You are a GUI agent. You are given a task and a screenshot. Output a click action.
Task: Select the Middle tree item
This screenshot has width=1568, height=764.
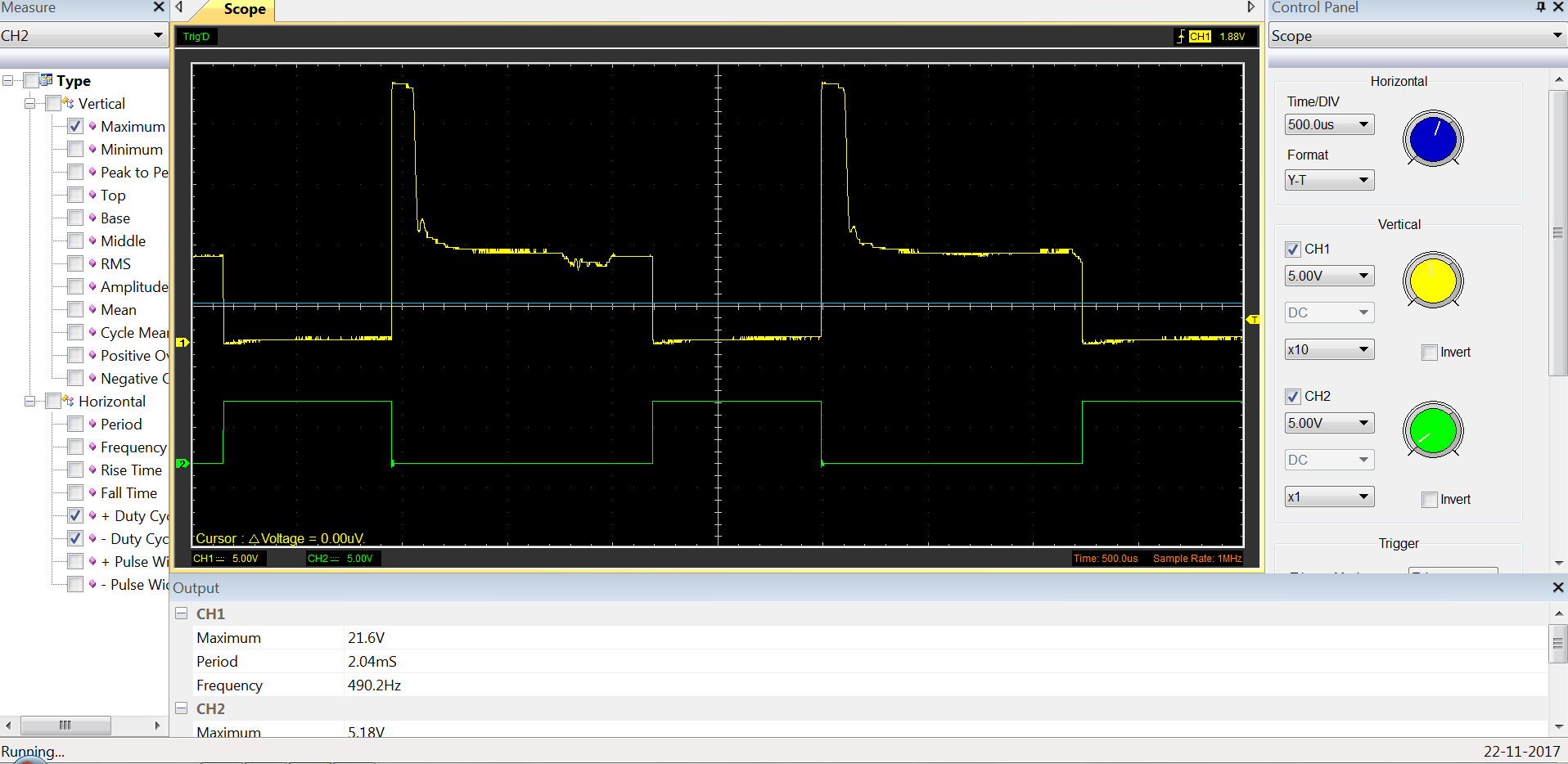[x=123, y=240]
